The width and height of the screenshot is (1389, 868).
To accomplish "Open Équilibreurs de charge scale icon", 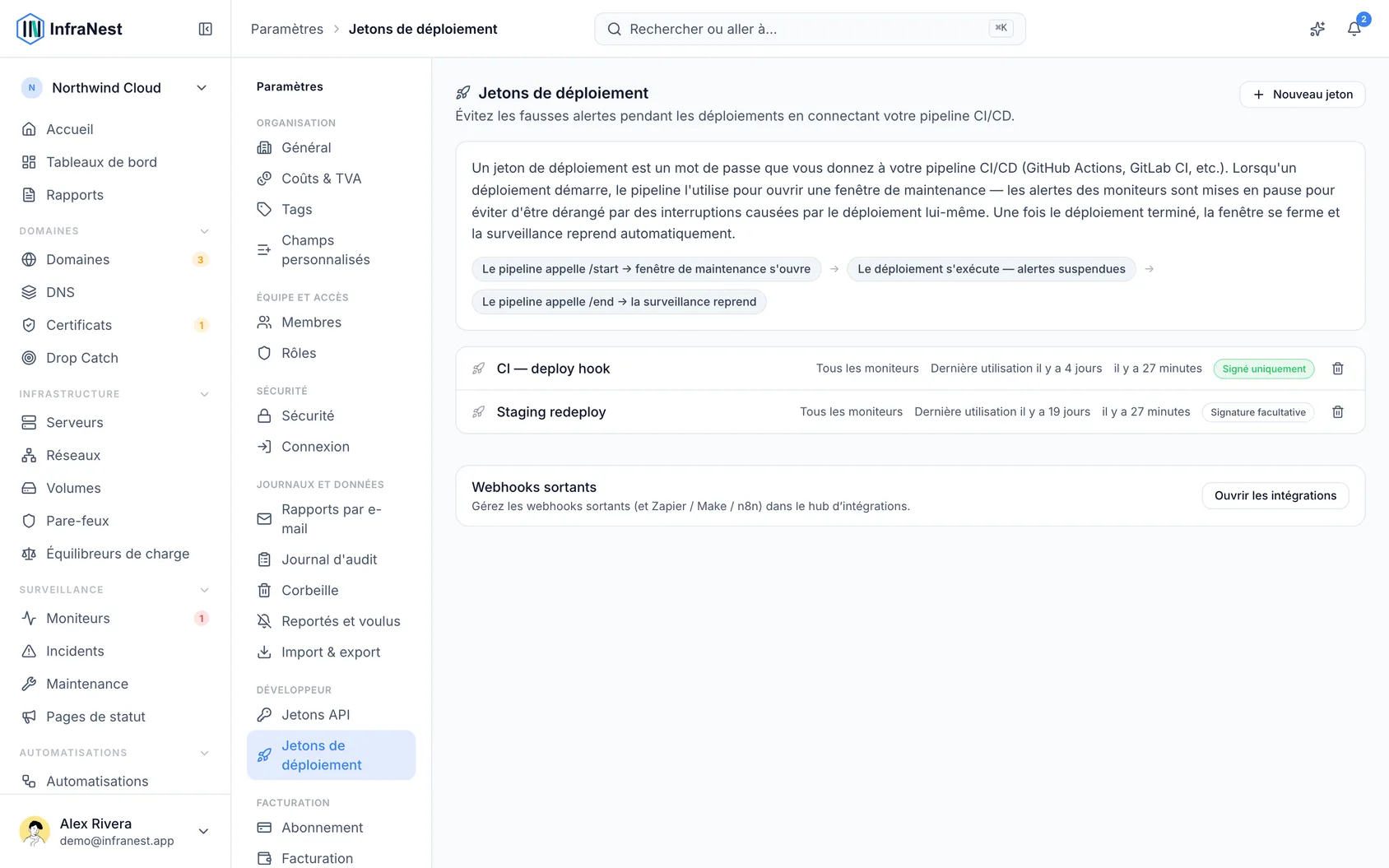I will coord(29,554).
